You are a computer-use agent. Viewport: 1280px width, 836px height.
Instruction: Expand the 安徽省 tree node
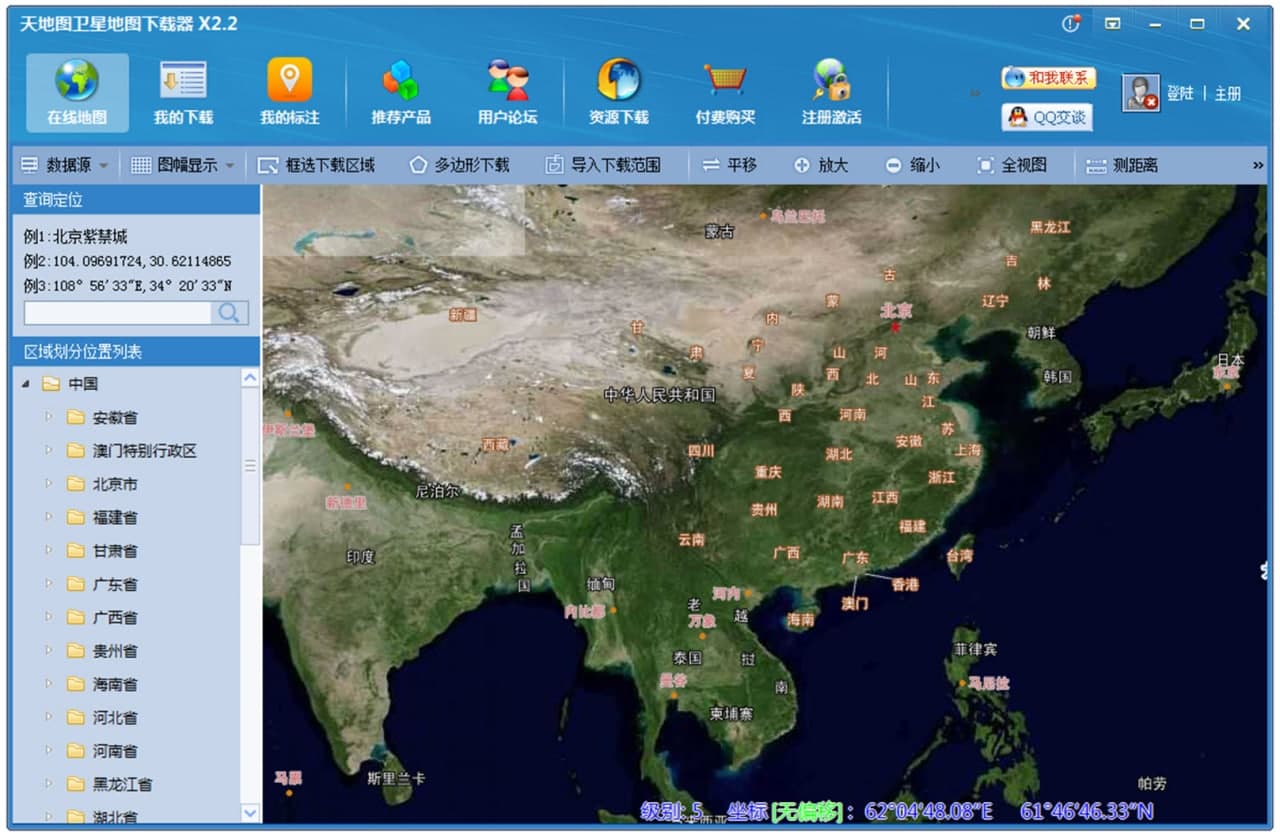pos(48,417)
